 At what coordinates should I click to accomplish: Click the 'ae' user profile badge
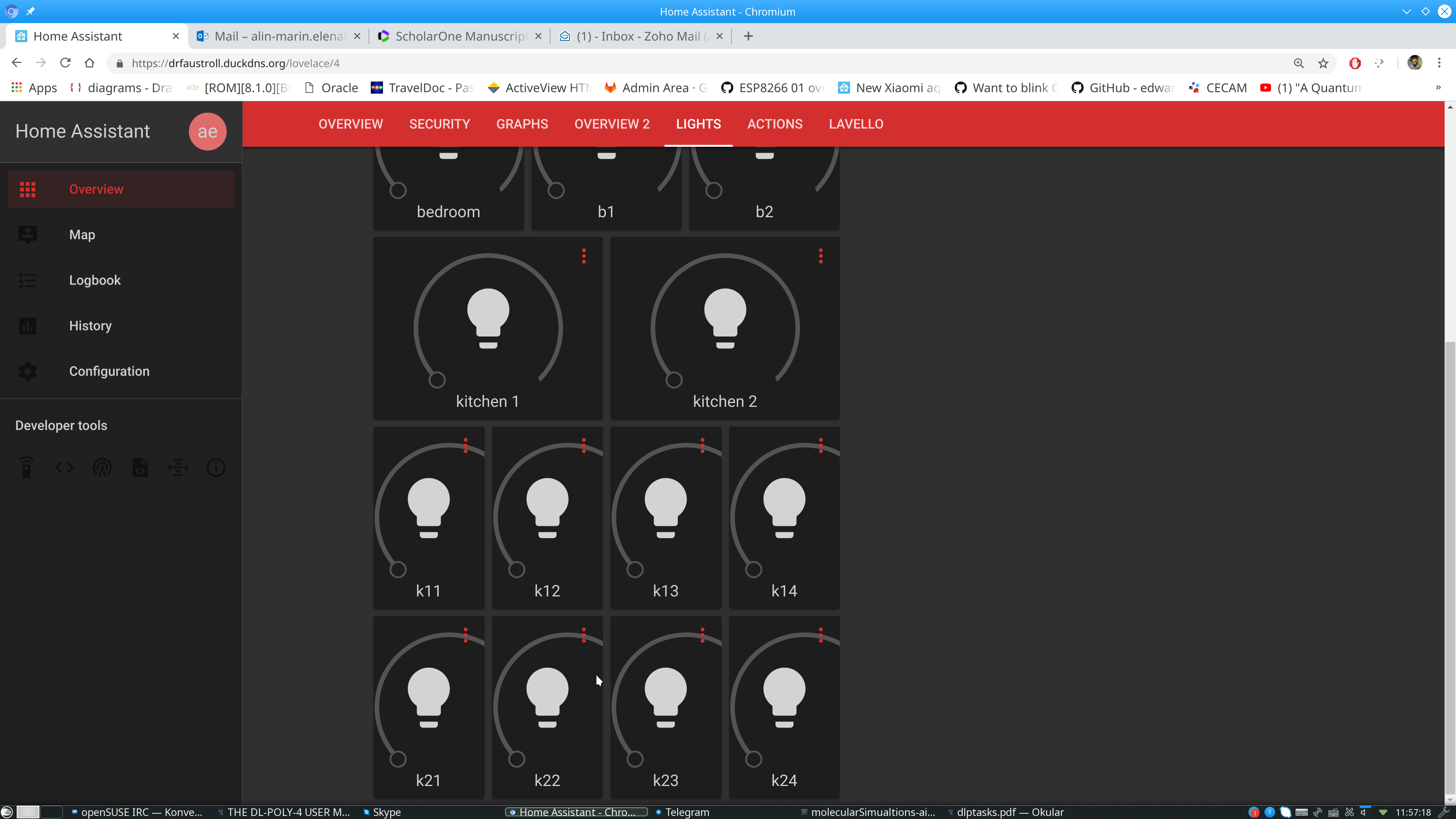coord(207,131)
